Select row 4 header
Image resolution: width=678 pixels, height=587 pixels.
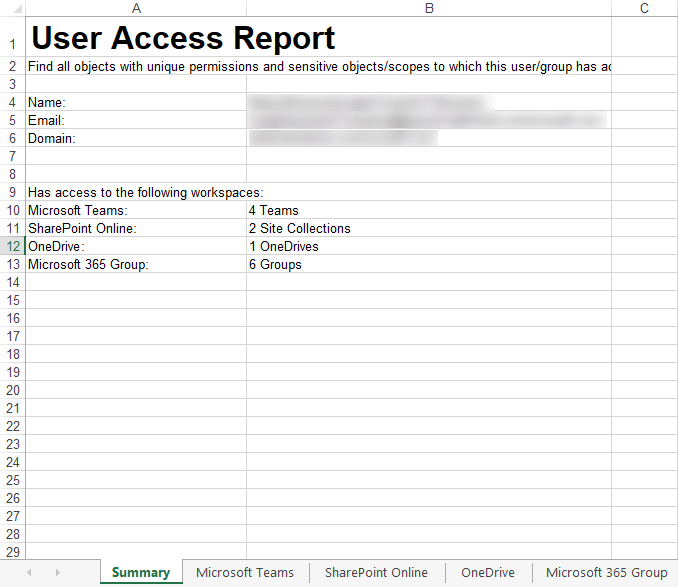click(13, 102)
